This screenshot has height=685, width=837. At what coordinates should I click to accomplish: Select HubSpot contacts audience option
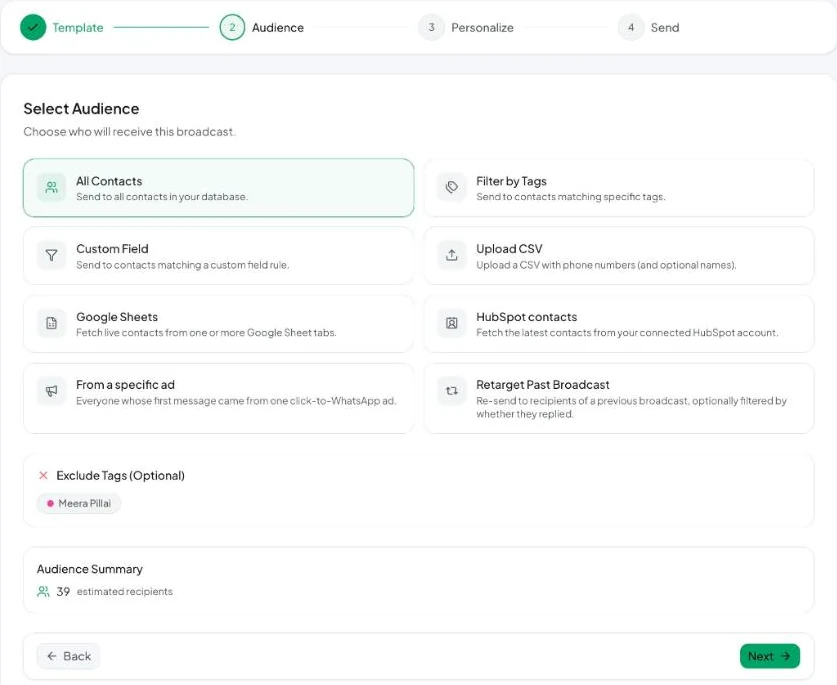coord(619,323)
